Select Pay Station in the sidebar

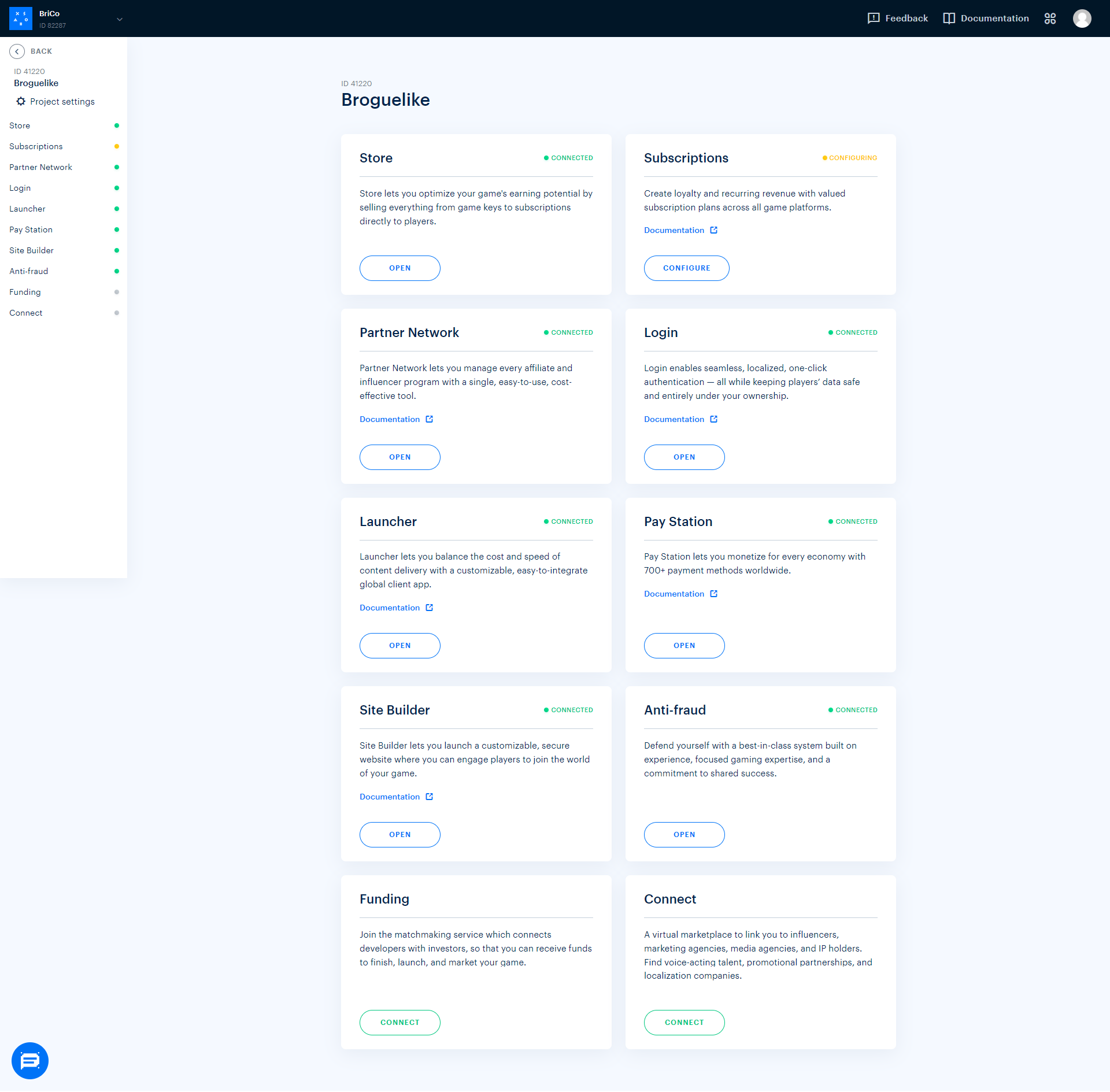(64, 229)
